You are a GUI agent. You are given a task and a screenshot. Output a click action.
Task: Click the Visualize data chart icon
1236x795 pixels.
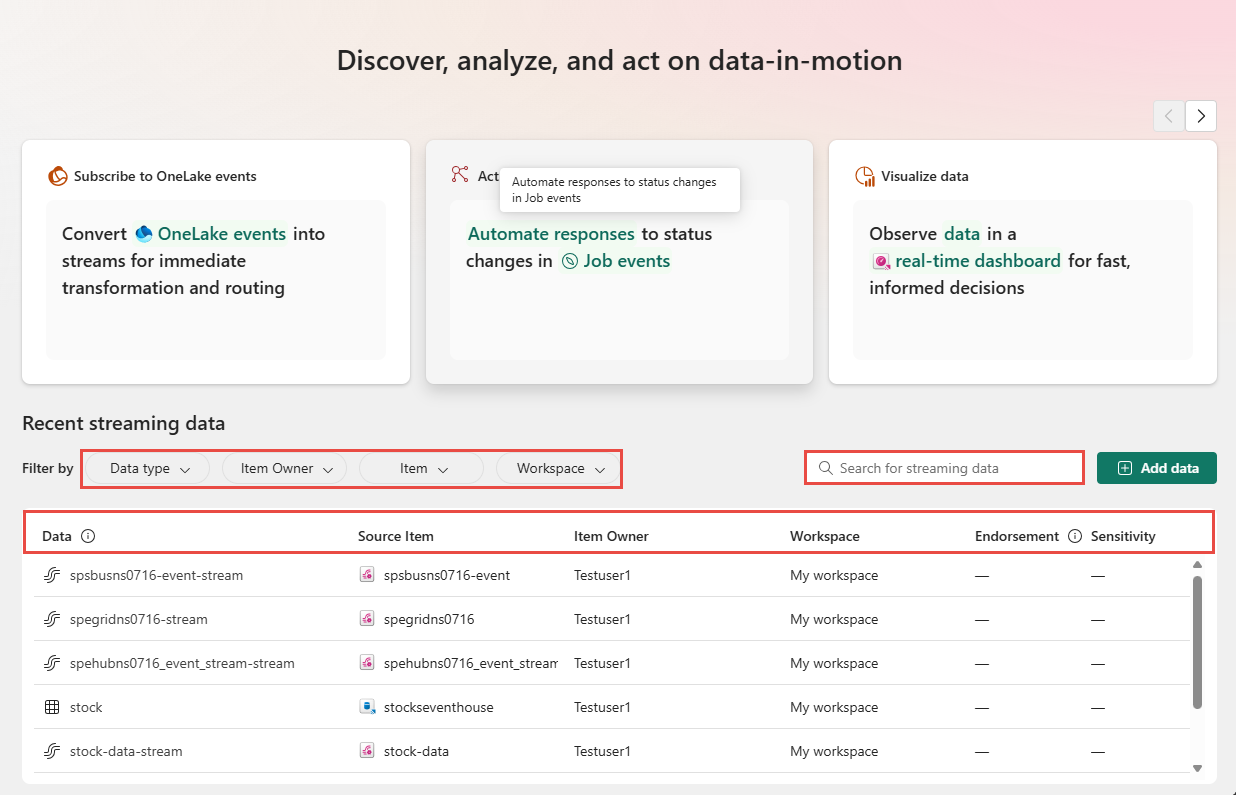click(x=864, y=176)
